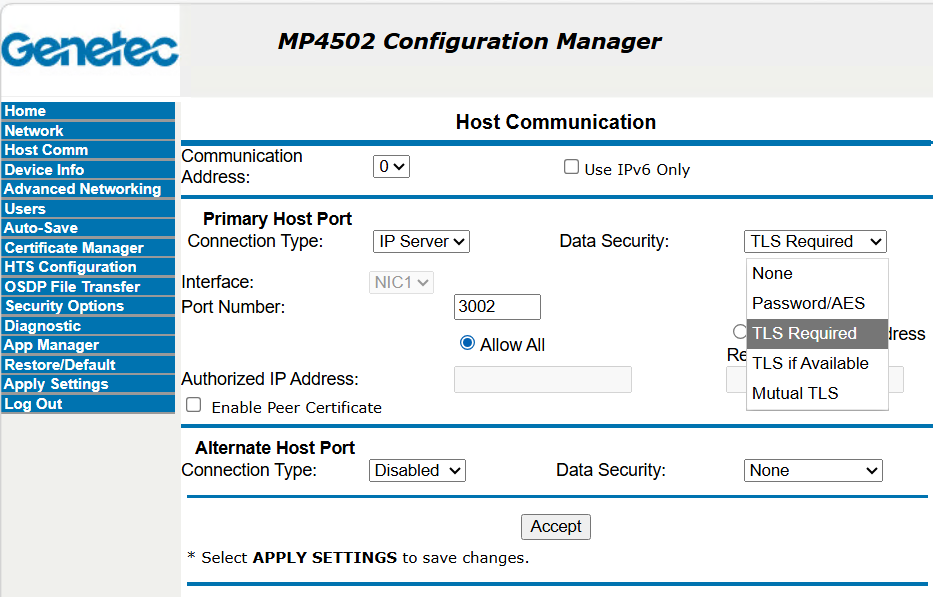Open Communication Address dropdown
This screenshot has width=933, height=597.
pyautogui.click(x=391, y=167)
